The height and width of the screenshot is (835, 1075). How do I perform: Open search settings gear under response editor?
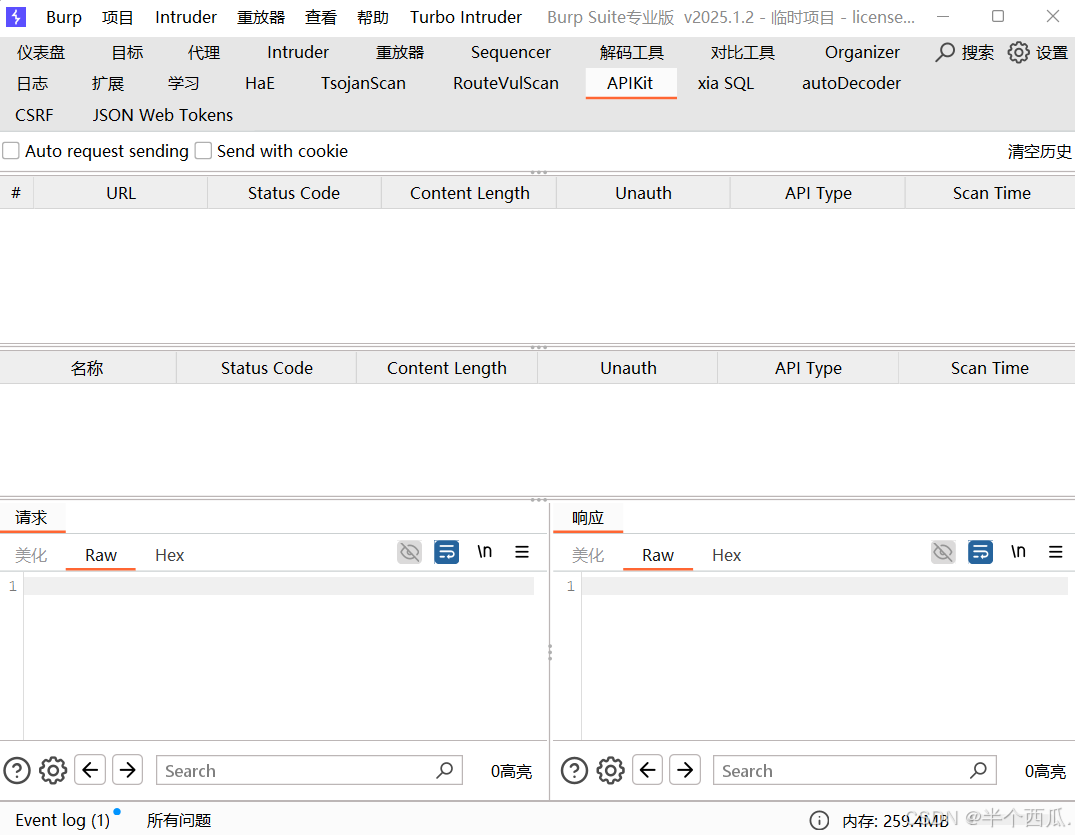click(610, 771)
